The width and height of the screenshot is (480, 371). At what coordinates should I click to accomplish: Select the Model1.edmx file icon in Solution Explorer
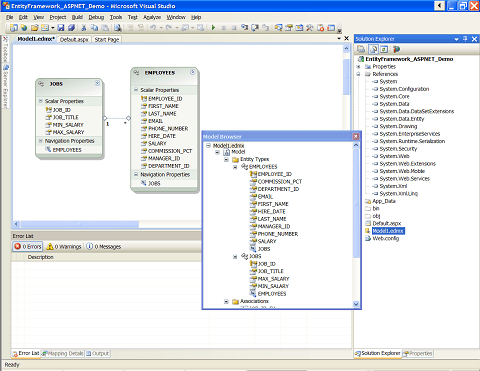pyautogui.click(x=367, y=231)
